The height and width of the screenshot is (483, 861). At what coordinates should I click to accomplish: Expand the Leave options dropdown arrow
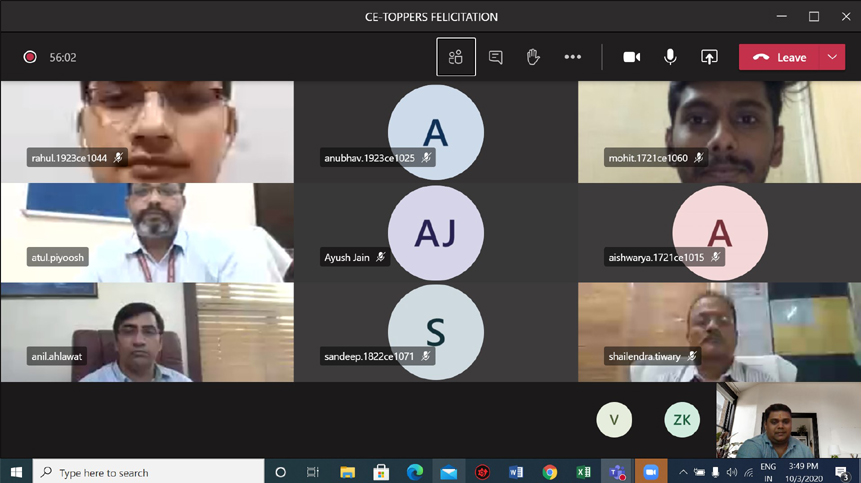832,57
